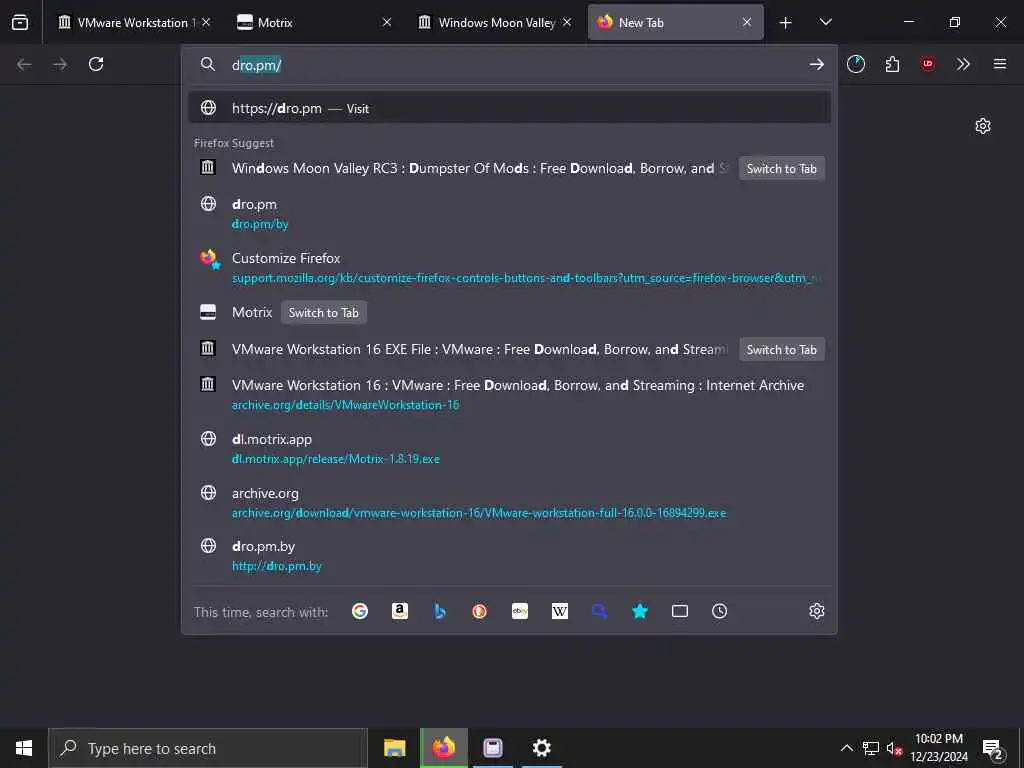
Task: Search this time with Google
Action: coord(360,611)
